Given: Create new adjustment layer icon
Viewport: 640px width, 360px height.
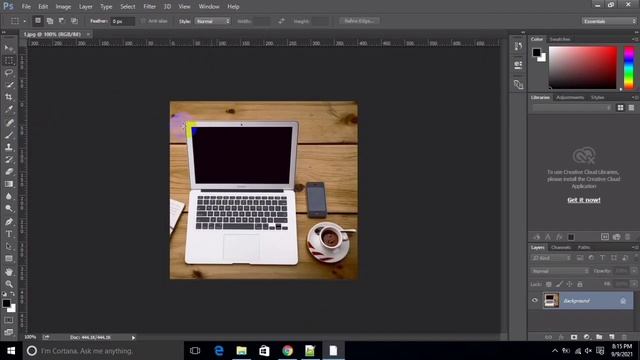Looking at the screenshot, I should pyautogui.click(x=587, y=337).
